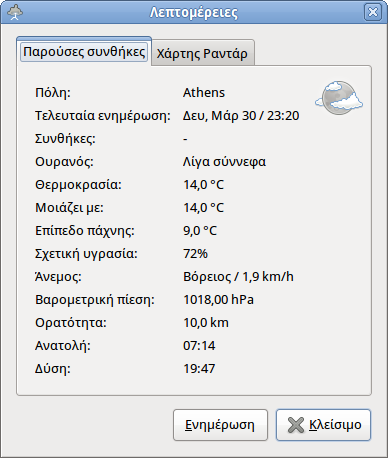Click the cloudy moon weather icon
This screenshot has width=388, height=458.
click(x=339, y=97)
